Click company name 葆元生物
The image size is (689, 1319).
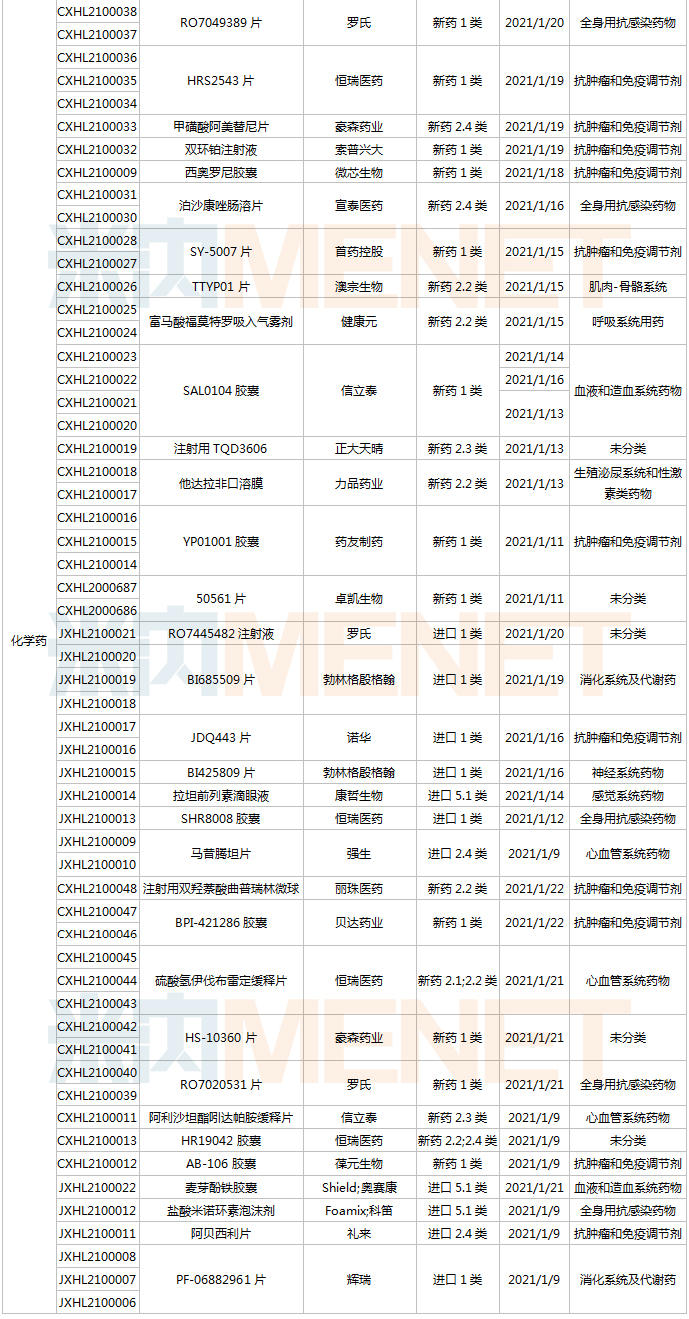tap(359, 1164)
